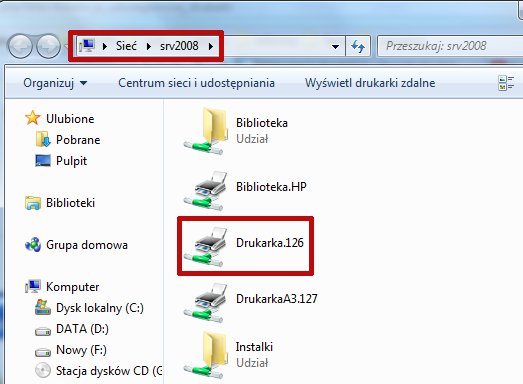Viewport: 523px width, 384px height.
Task: Select the Drukarka.126 printer name
Action: [x=270, y=243]
